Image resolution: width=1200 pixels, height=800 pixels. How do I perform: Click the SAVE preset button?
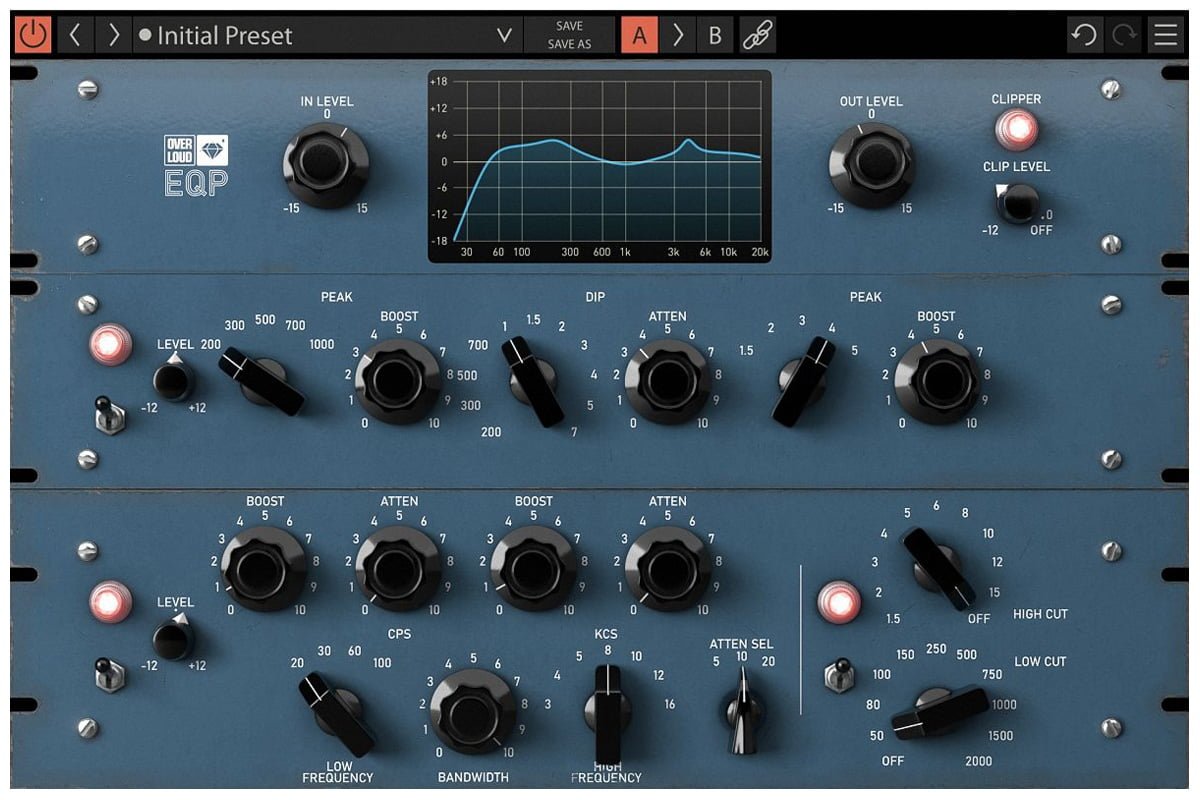569,26
